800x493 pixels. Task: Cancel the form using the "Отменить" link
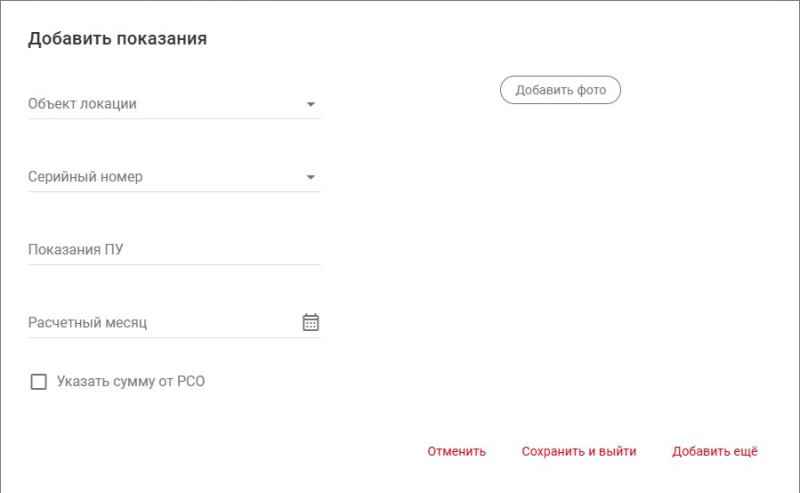pos(456,451)
